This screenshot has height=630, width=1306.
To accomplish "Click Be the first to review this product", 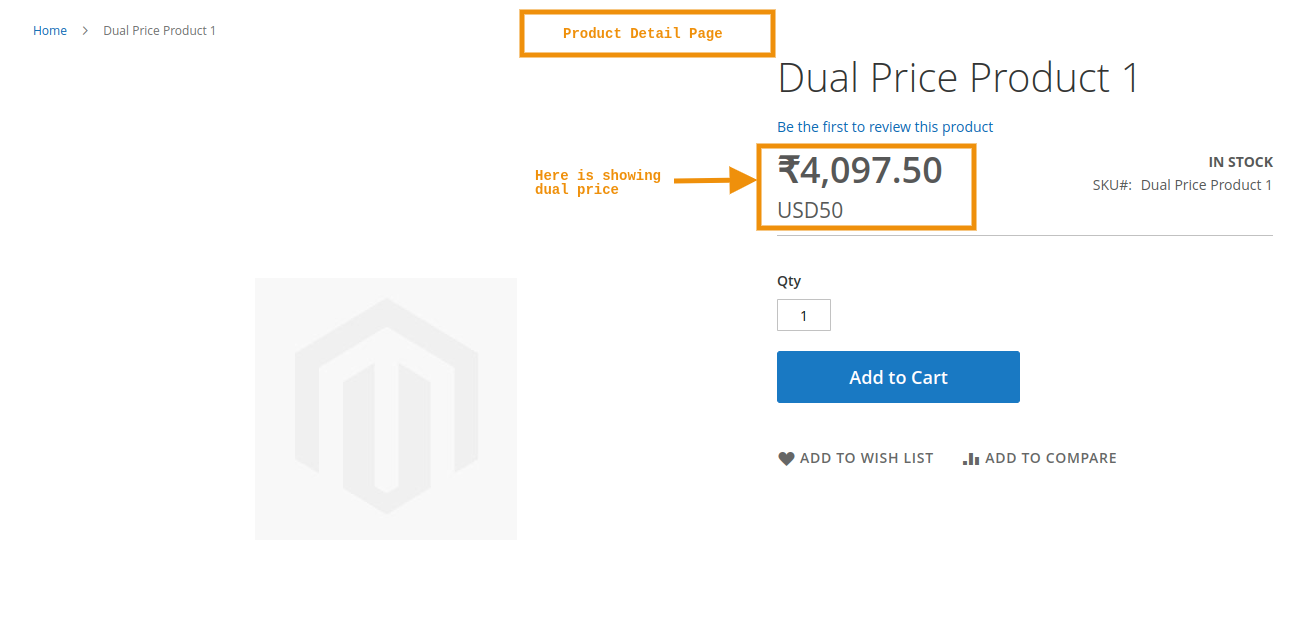I will coord(885,126).
